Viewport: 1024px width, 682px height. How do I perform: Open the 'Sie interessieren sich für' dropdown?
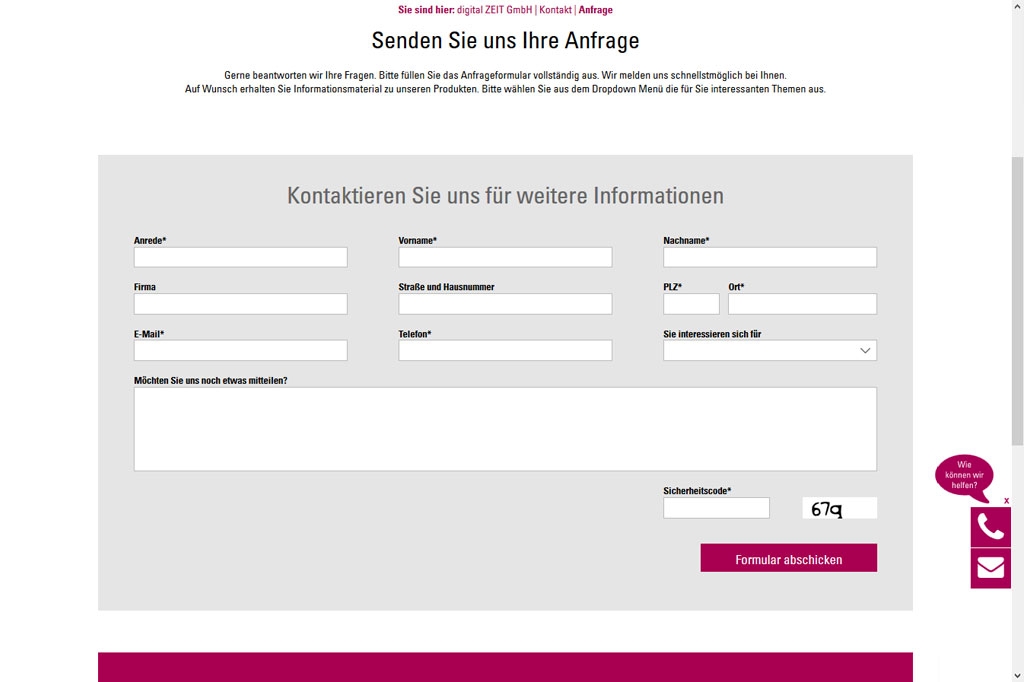[x=769, y=351]
